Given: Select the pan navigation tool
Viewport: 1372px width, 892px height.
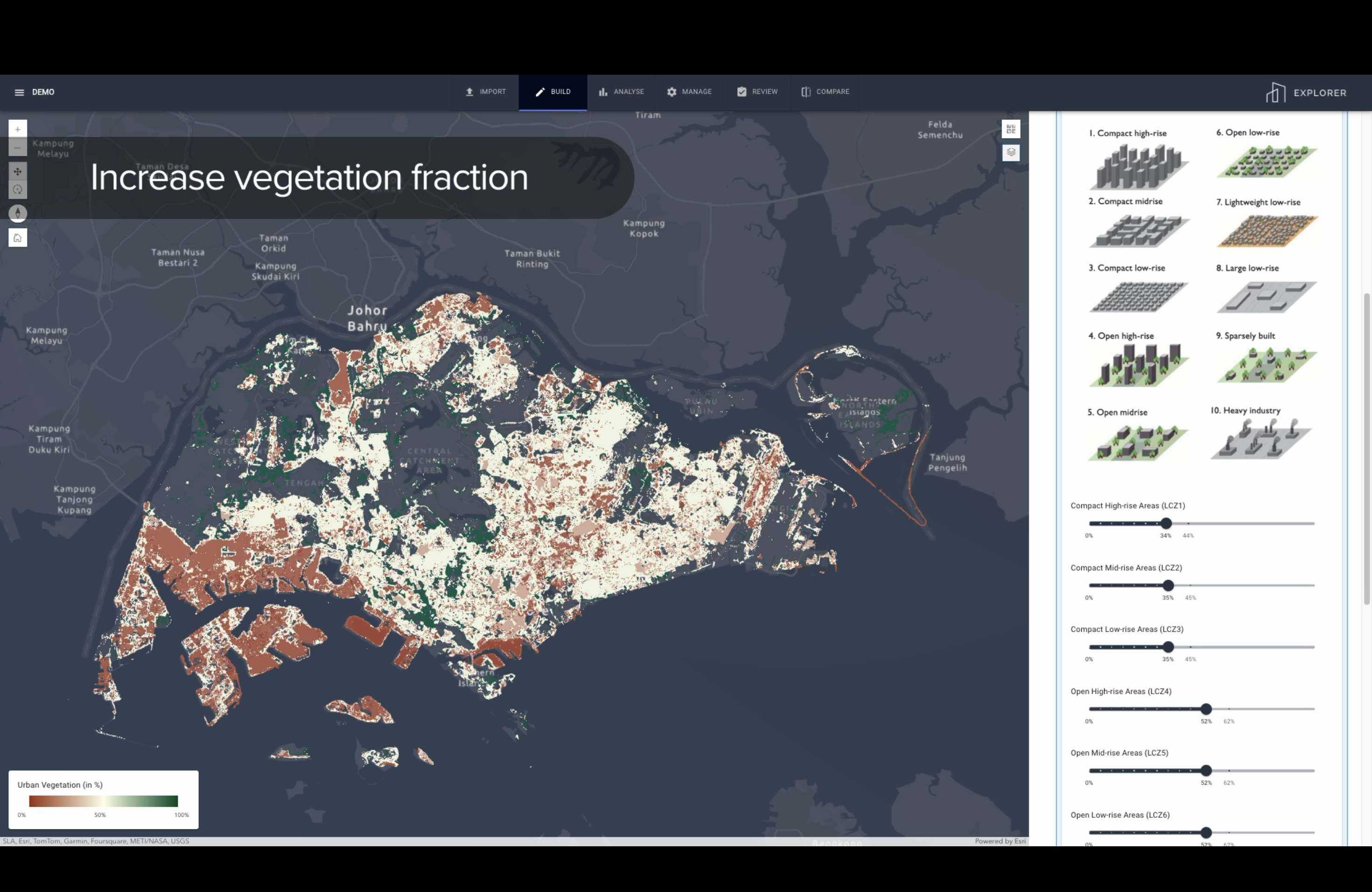Looking at the screenshot, I should pyautogui.click(x=18, y=171).
